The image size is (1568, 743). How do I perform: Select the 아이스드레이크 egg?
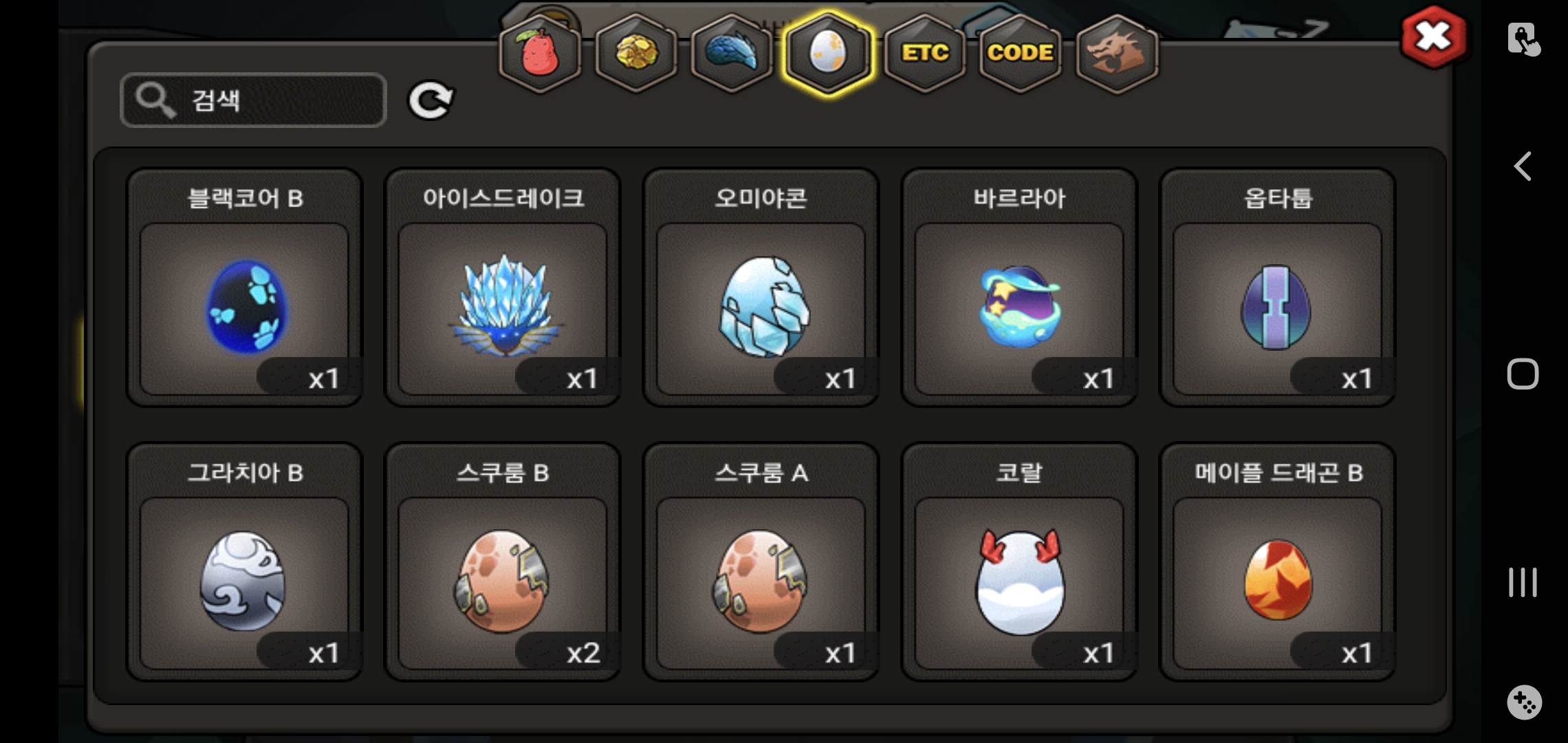pyautogui.click(x=503, y=288)
